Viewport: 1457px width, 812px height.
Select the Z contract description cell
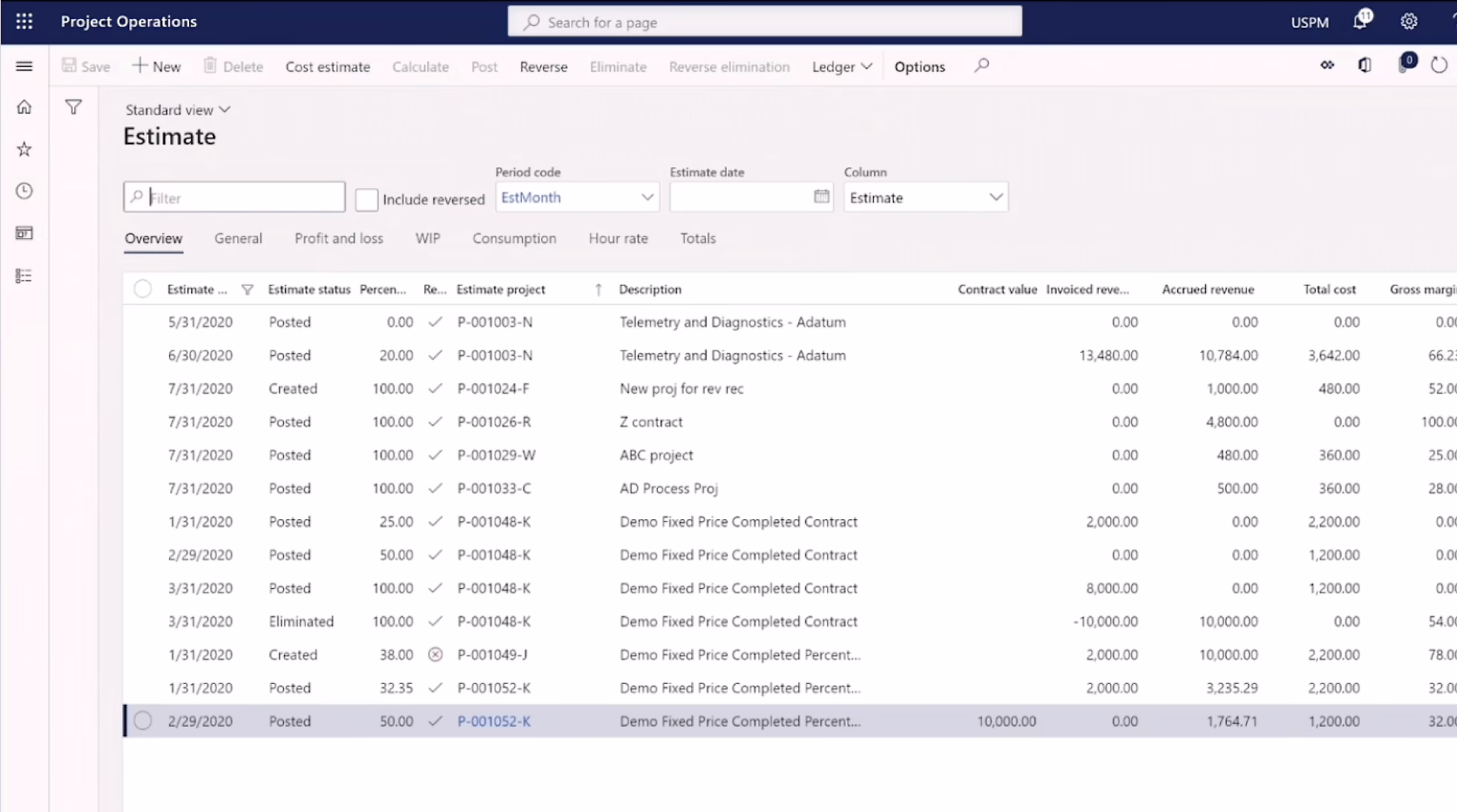(651, 421)
